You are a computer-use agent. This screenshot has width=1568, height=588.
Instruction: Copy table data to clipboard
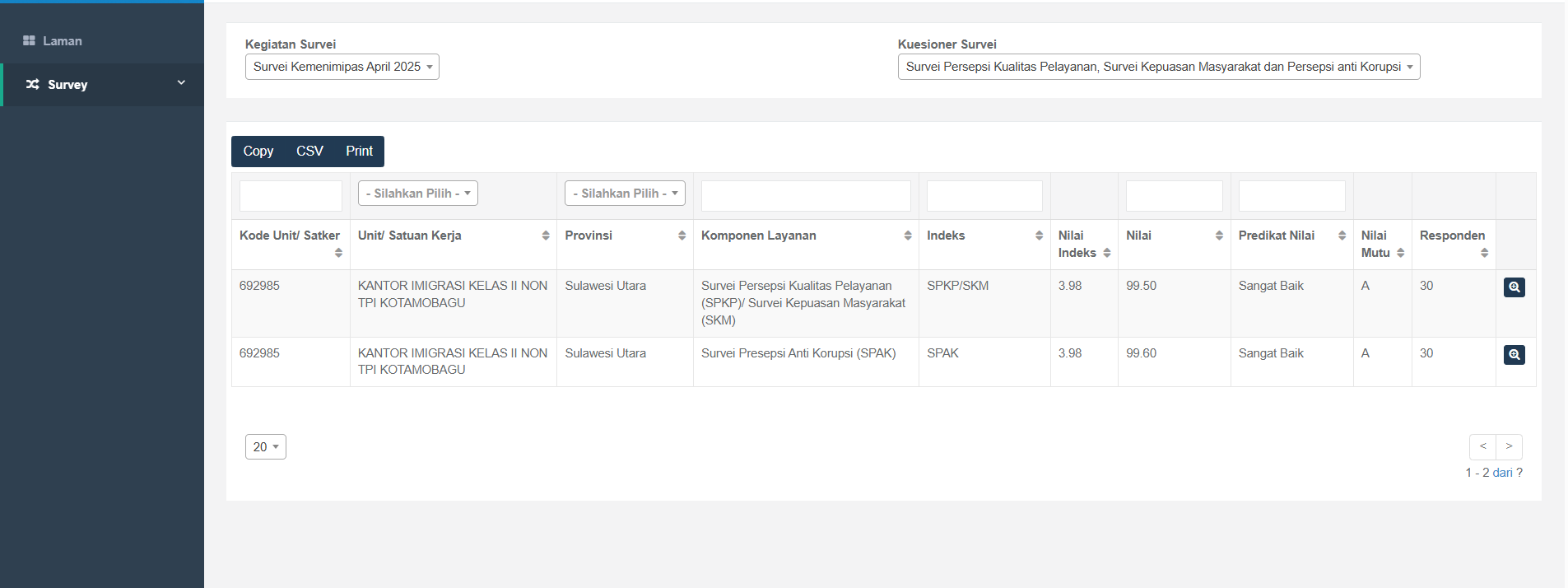coord(258,152)
